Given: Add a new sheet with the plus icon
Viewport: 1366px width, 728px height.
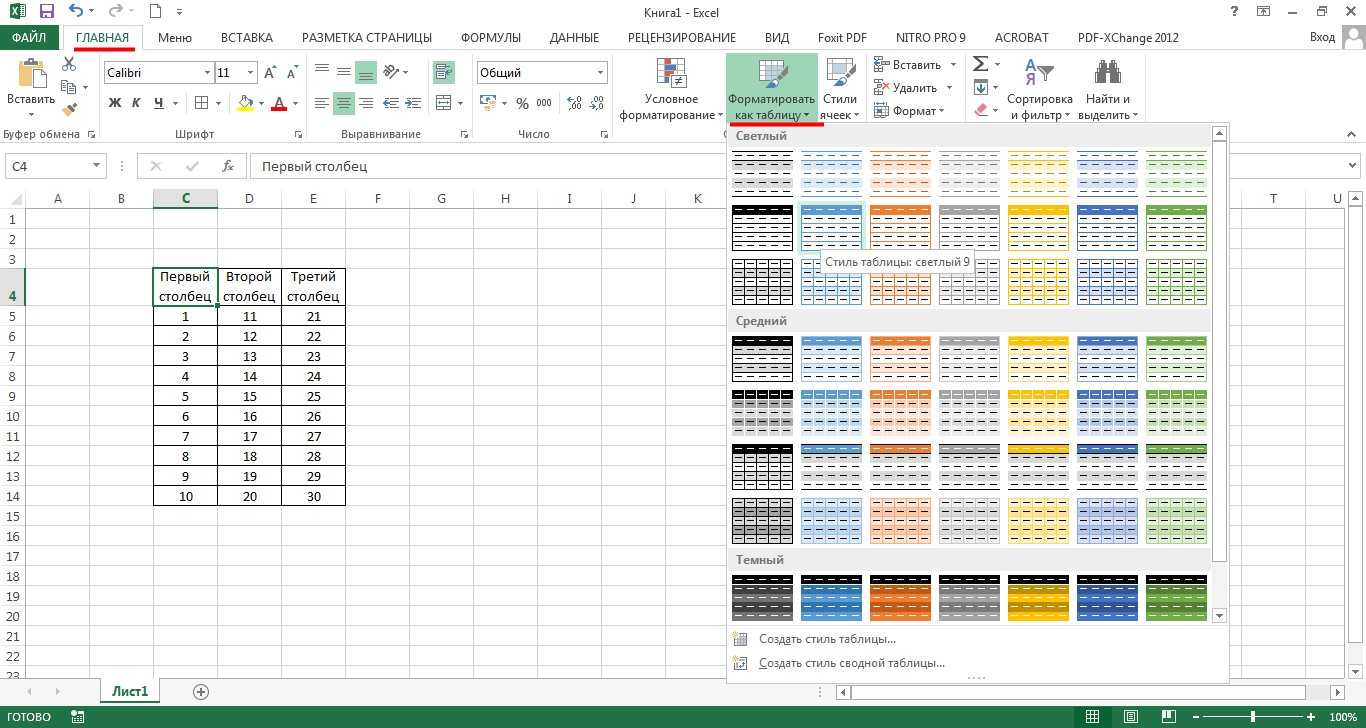Looking at the screenshot, I should point(201,691).
